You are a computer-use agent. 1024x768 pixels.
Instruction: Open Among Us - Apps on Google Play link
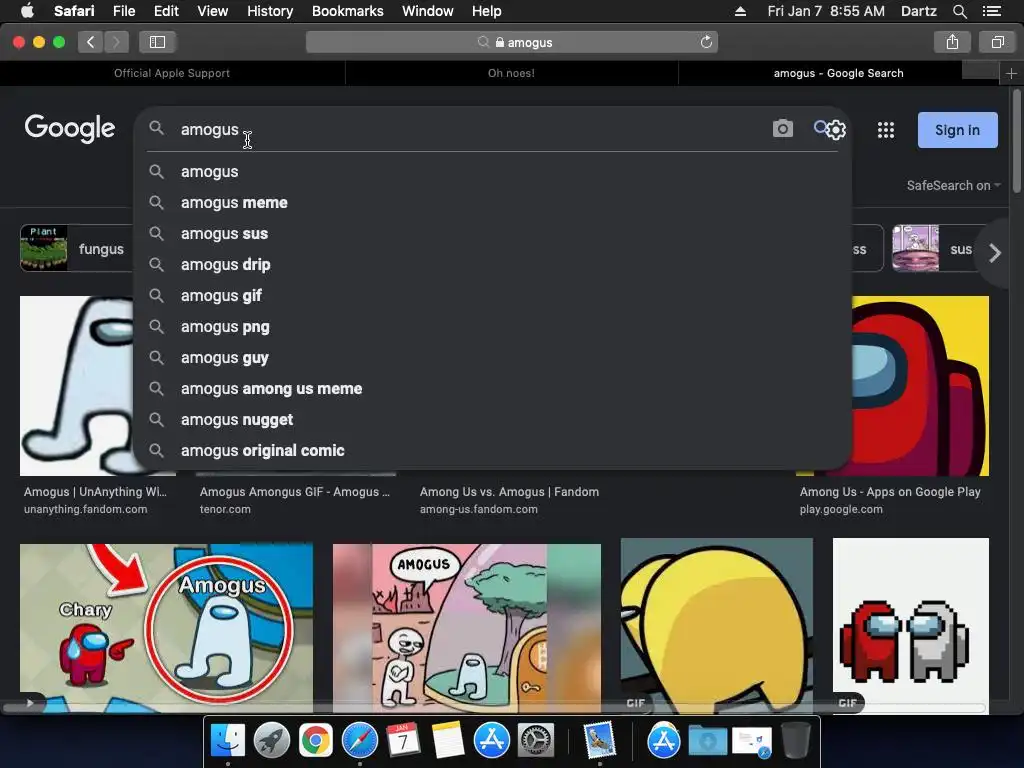click(890, 500)
